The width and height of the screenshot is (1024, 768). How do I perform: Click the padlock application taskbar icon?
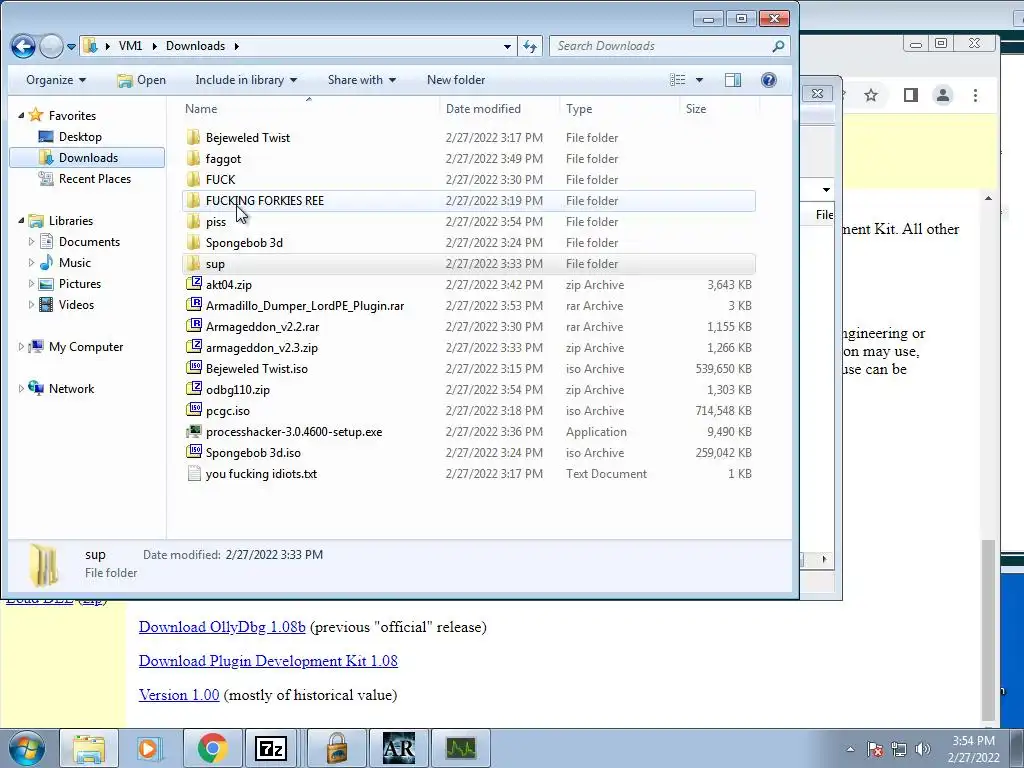pyautogui.click(x=336, y=748)
